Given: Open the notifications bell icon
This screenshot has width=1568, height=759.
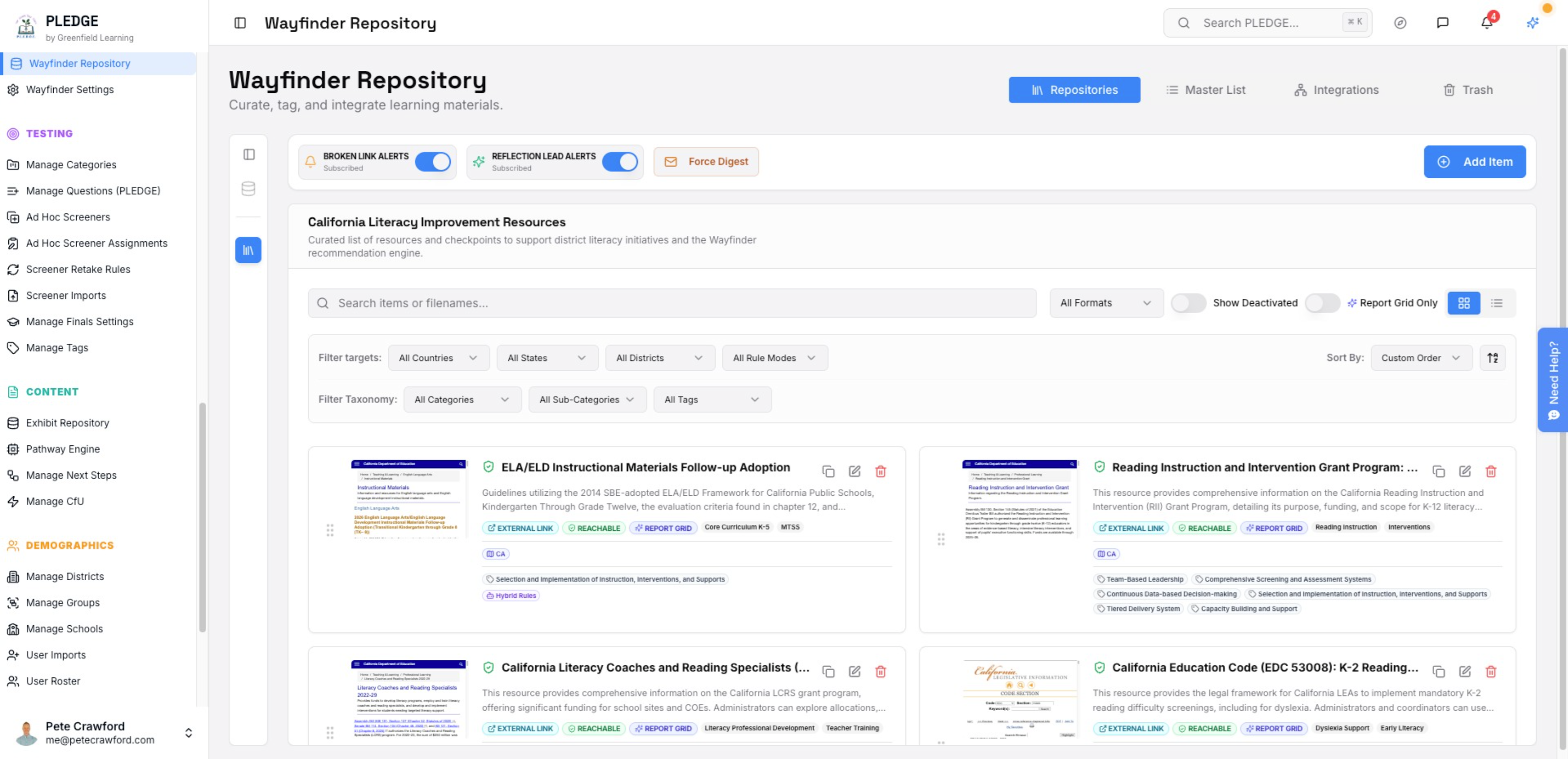Looking at the screenshot, I should [1486, 22].
